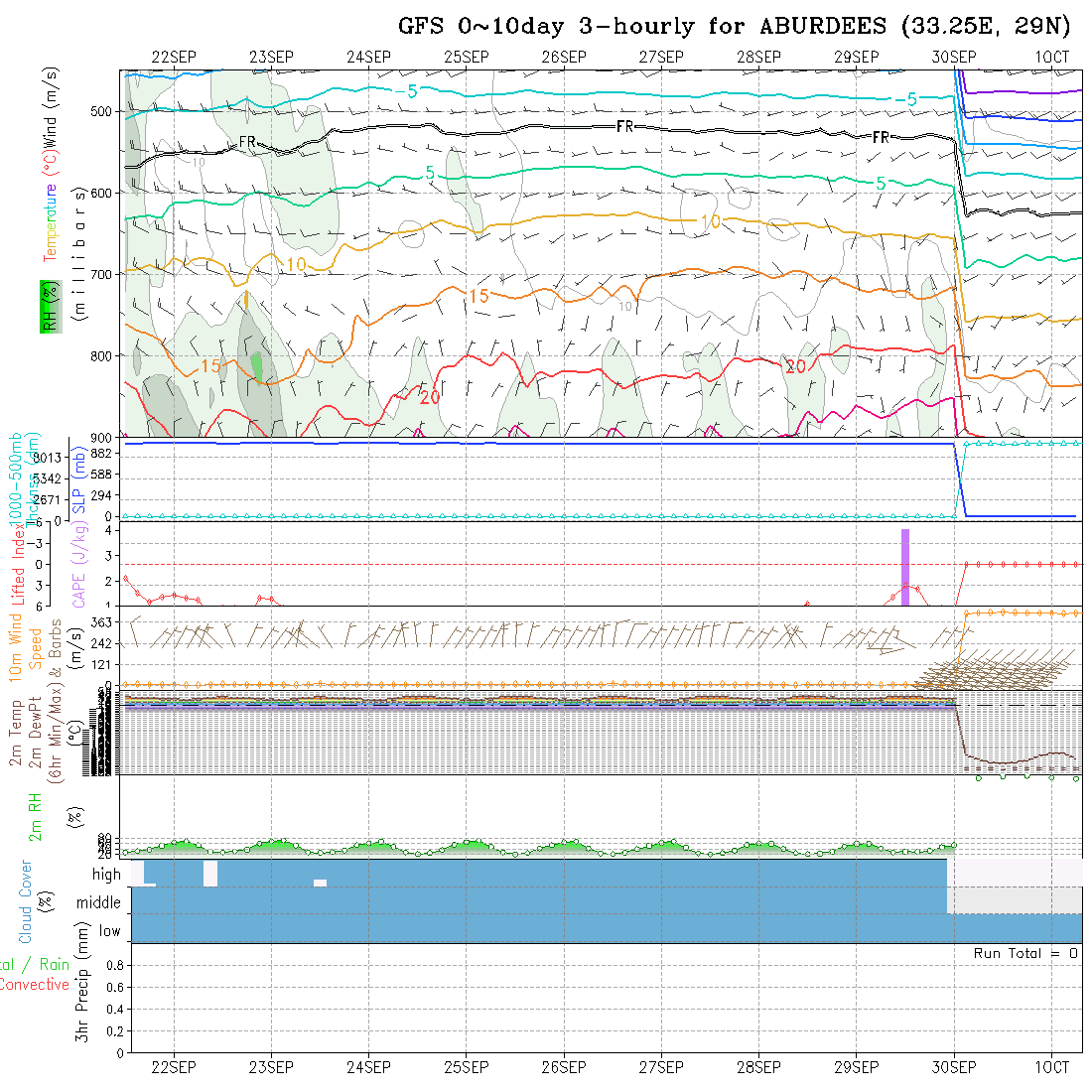Click the 0.8 tick on precipitation axis

[x=113, y=965]
